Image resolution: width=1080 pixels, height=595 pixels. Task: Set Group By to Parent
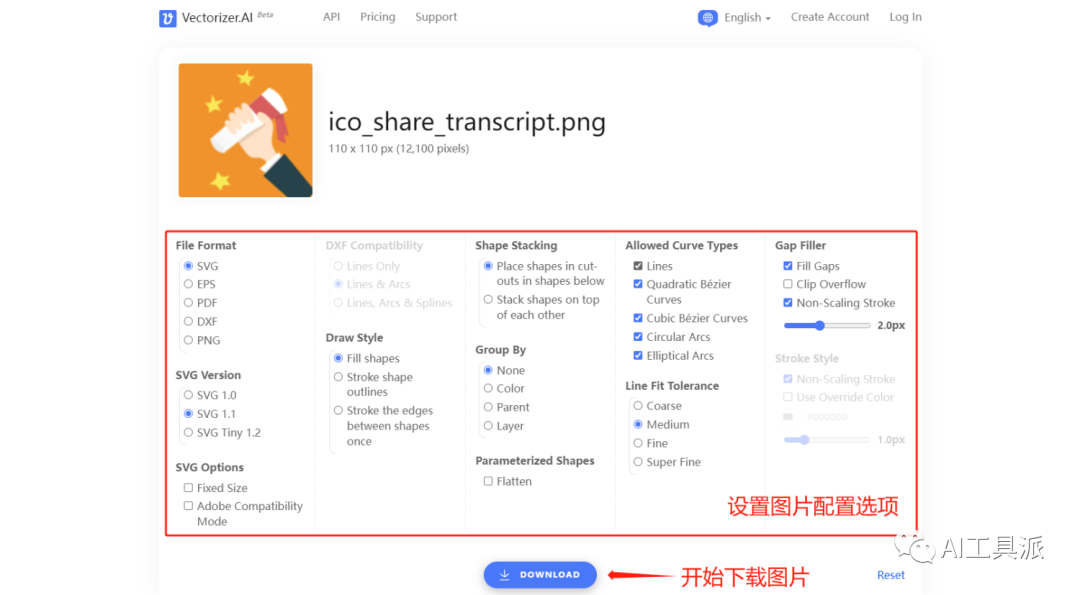[x=488, y=407]
